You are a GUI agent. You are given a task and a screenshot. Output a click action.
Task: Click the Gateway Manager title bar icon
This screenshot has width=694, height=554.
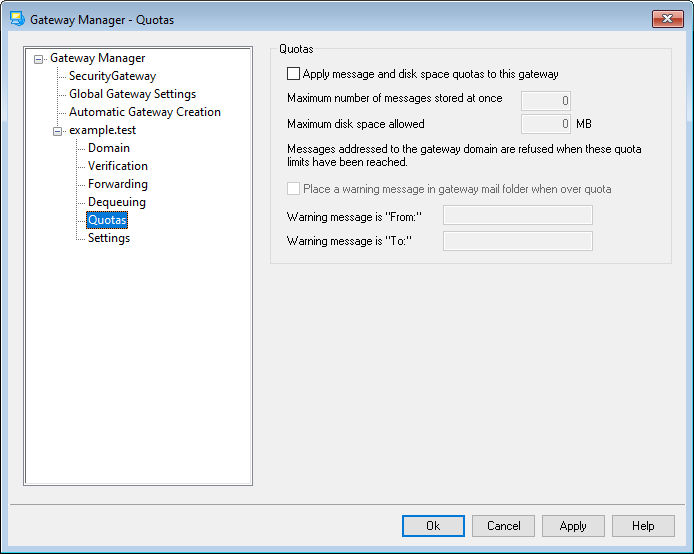pos(17,19)
